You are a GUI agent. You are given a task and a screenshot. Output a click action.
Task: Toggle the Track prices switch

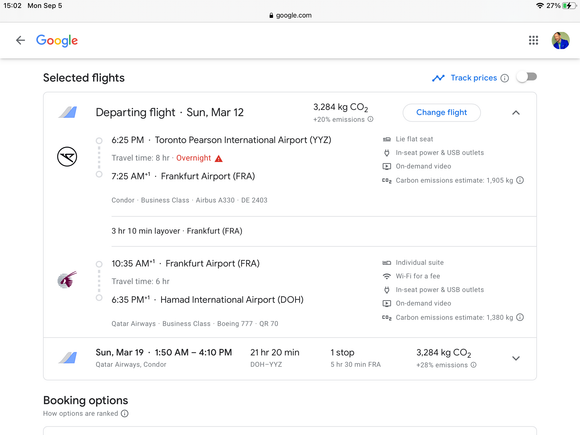click(527, 77)
